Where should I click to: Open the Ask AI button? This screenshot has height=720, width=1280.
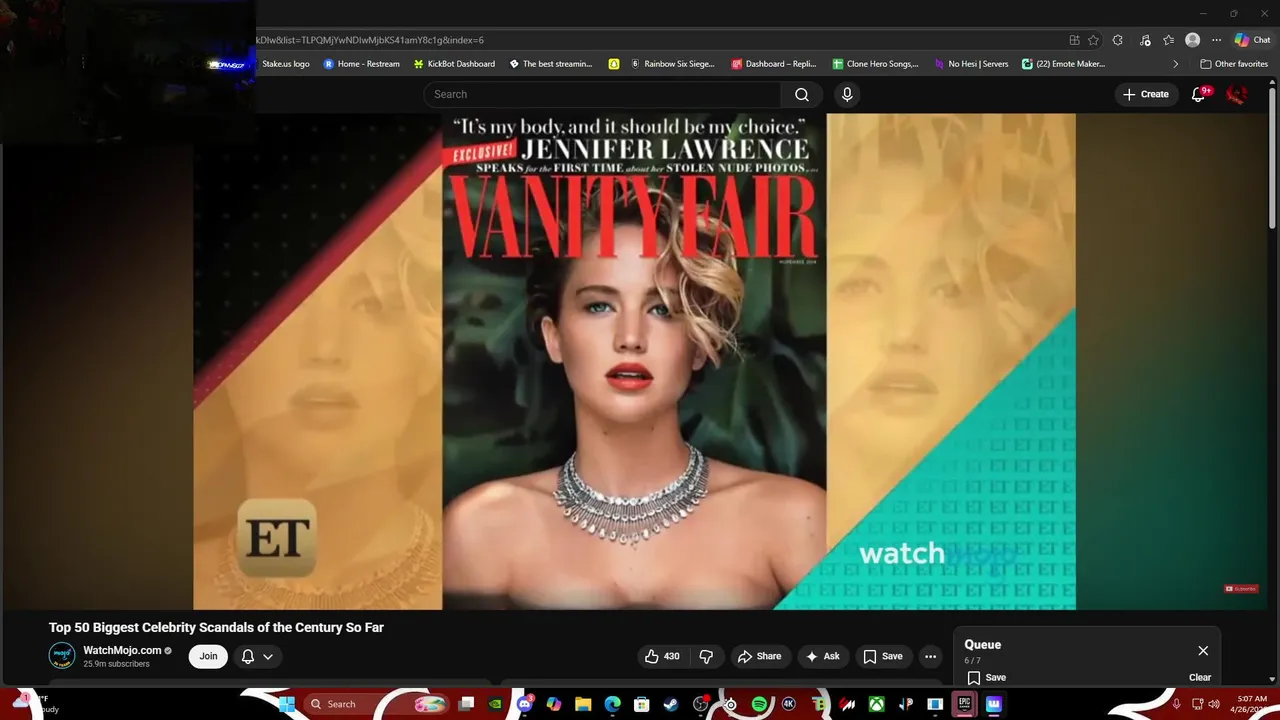tap(823, 656)
